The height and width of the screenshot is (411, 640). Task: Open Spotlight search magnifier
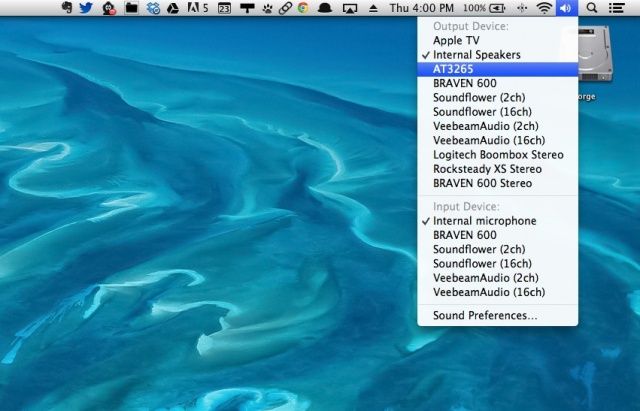coord(591,8)
